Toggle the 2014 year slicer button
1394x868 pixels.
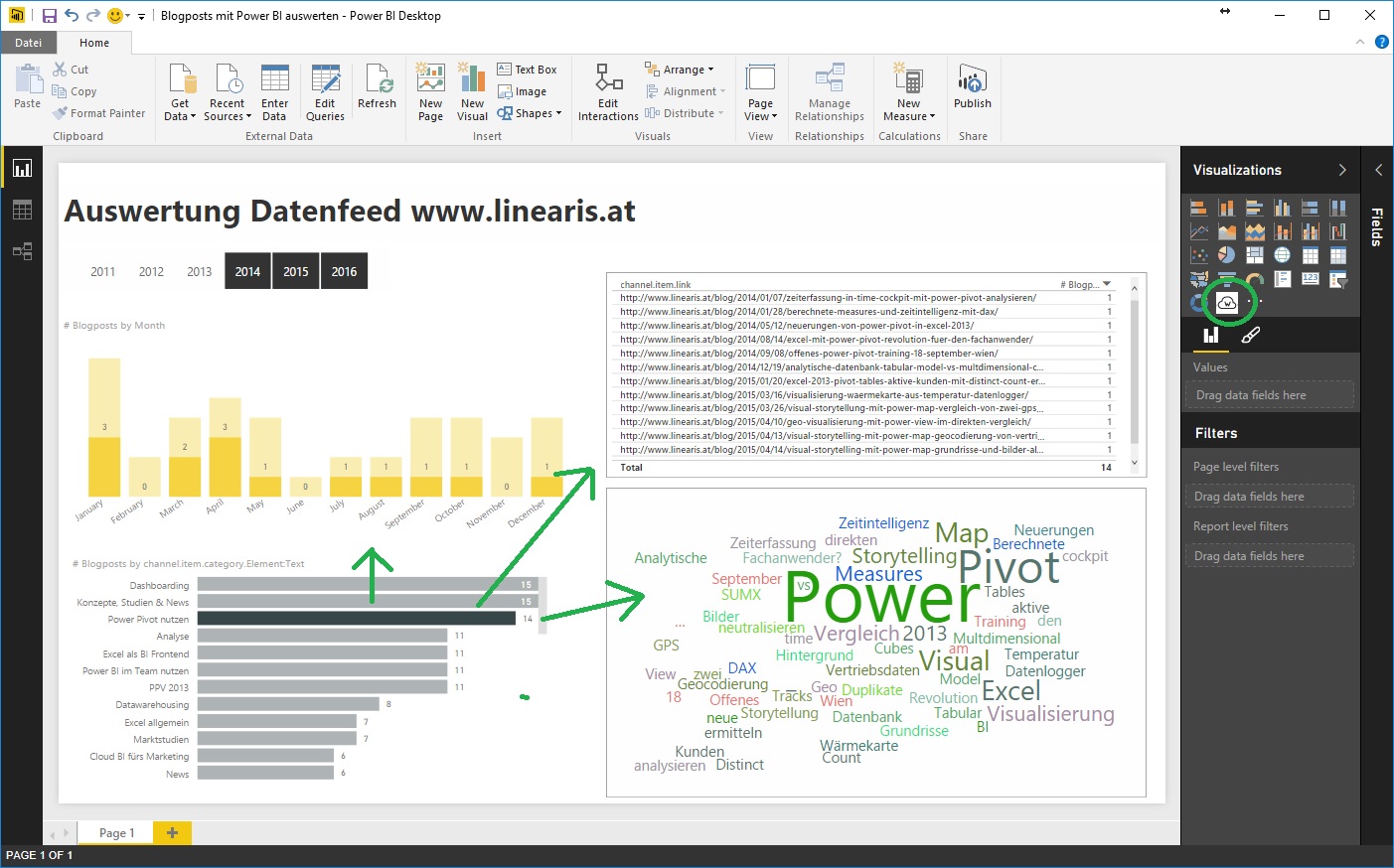click(247, 271)
